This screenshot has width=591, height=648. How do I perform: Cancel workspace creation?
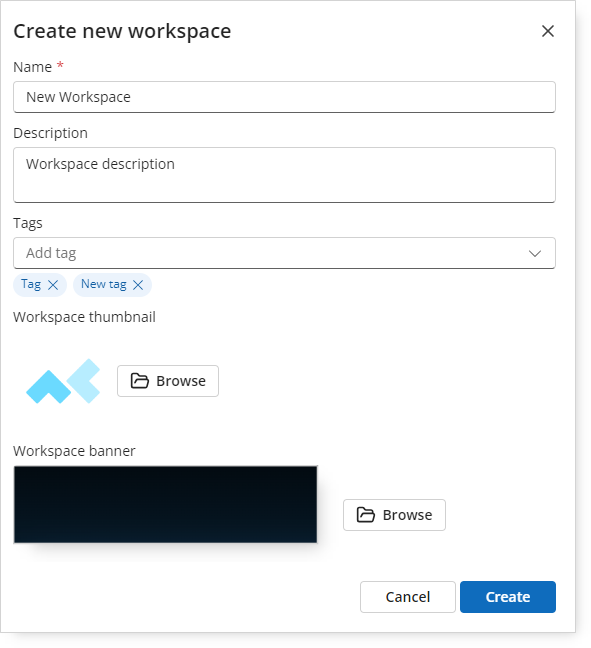point(408,597)
